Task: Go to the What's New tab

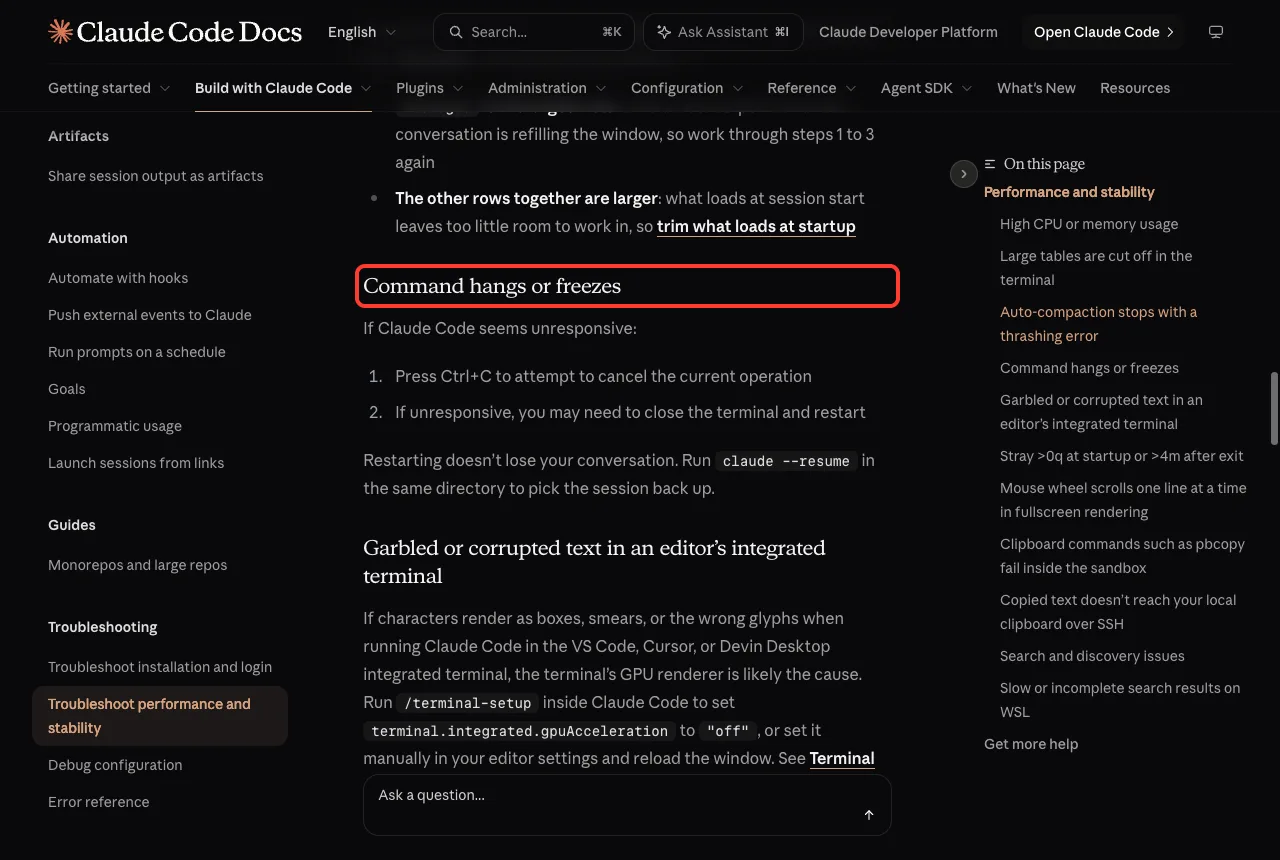Action: click(x=1036, y=88)
